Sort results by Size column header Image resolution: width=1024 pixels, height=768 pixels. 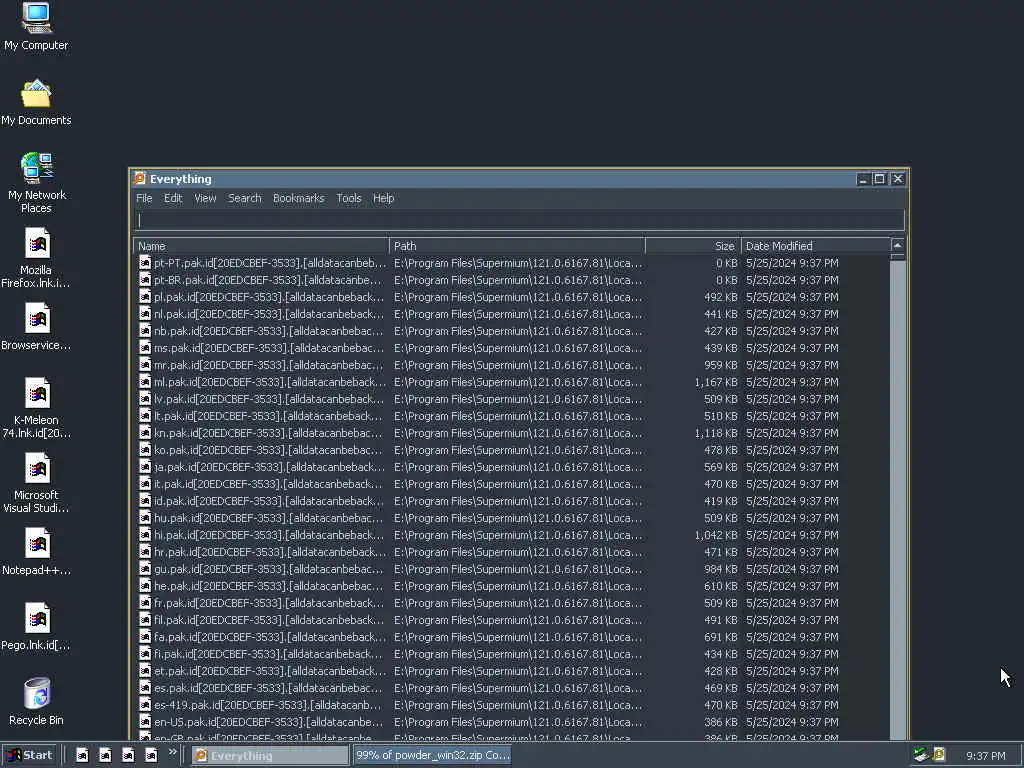point(694,246)
